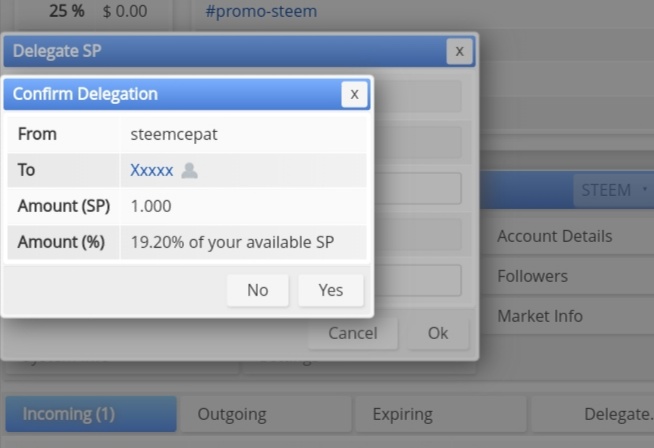Click the 25 % value in background
Viewport: 654px width, 448px height.
(67, 11)
